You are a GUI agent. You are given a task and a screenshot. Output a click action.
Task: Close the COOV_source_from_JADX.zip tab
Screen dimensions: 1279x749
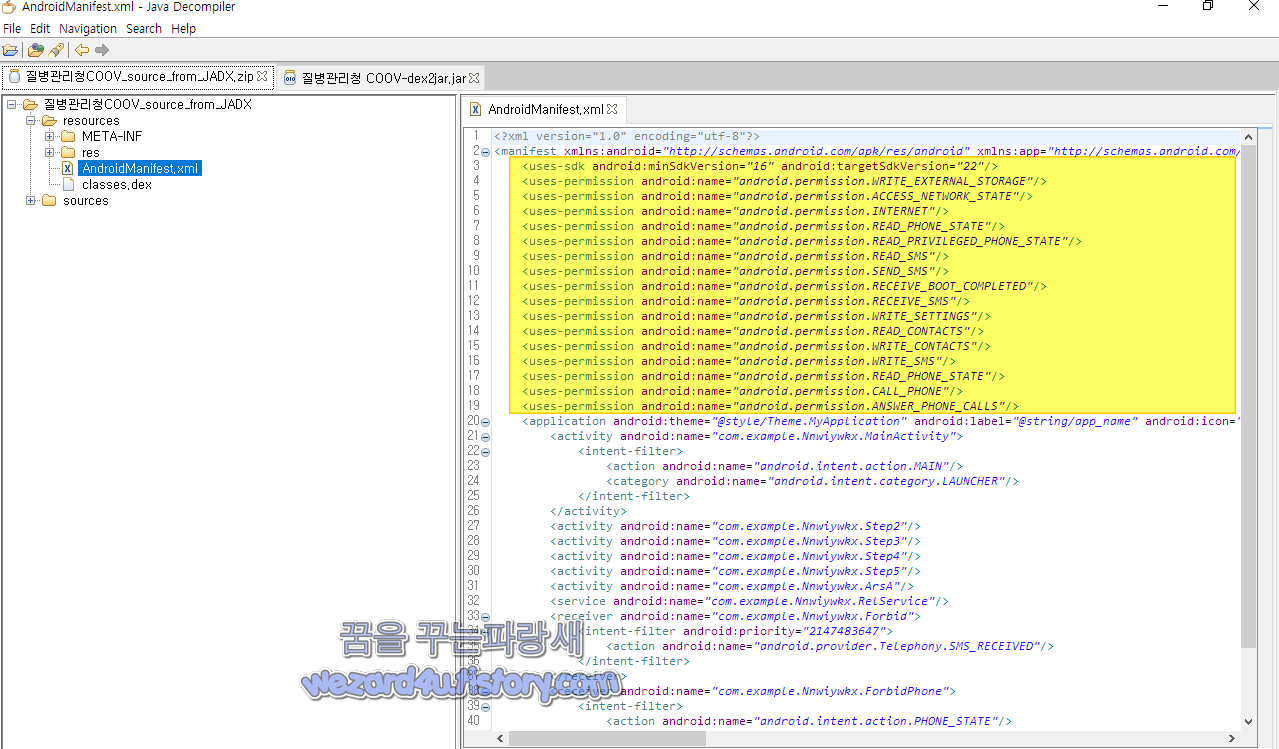coord(262,76)
